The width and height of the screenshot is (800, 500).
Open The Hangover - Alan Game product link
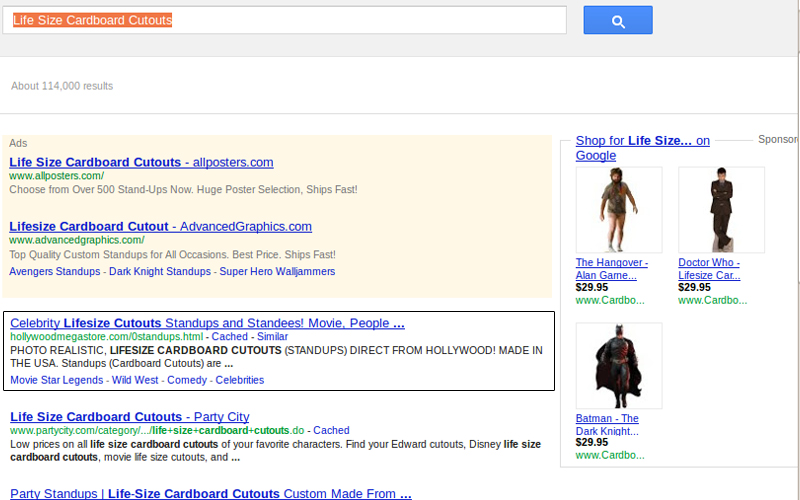(612, 269)
